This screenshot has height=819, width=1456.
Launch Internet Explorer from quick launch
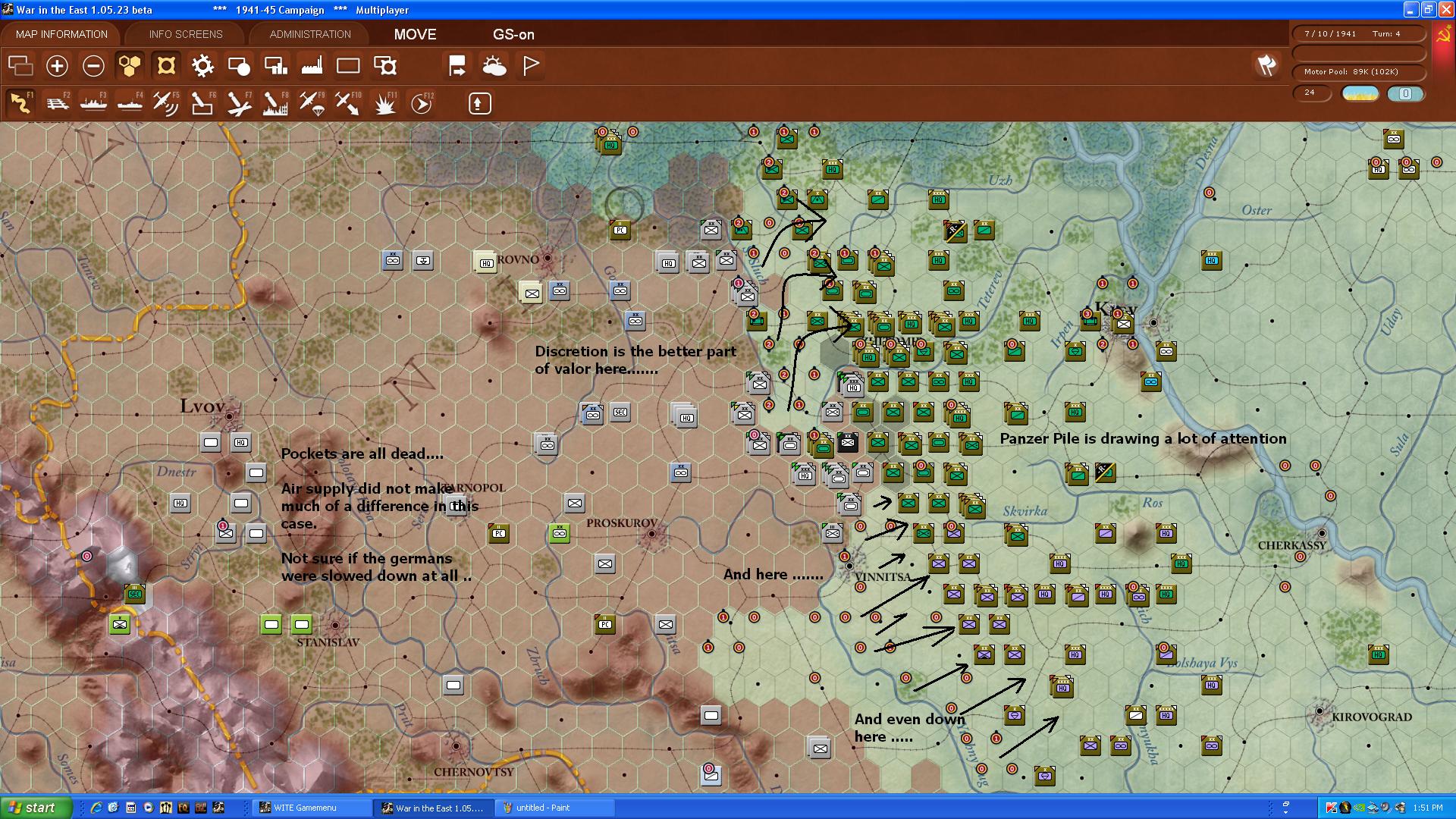point(96,808)
